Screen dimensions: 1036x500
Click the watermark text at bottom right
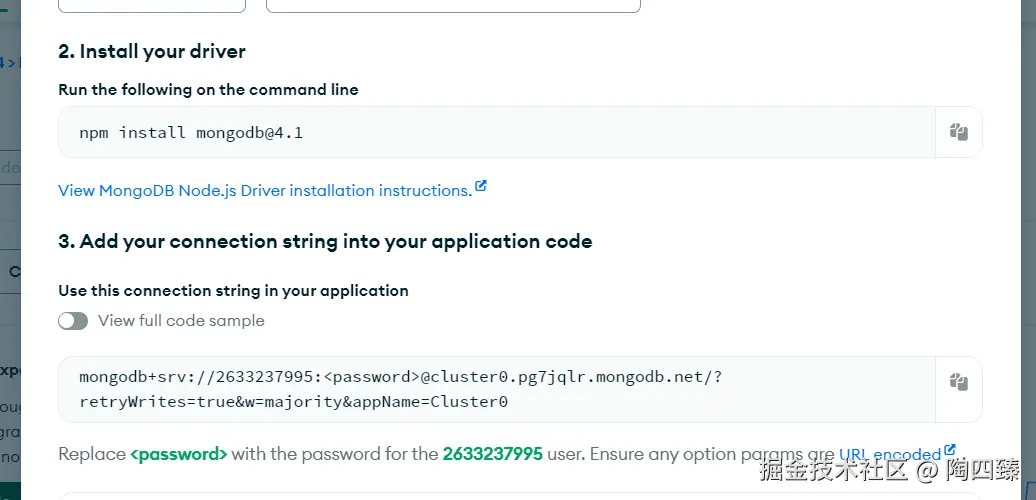(x=890, y=471)
